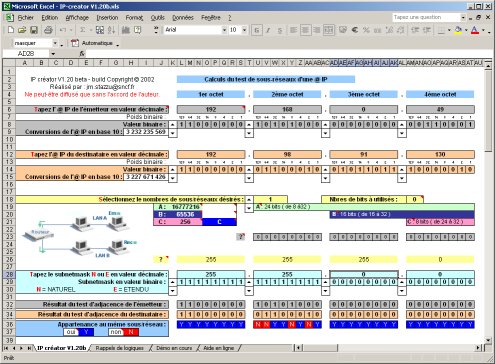Save the workbook with the floppy icon
Viewport: 495px width, 364px height.
point(34,30)
